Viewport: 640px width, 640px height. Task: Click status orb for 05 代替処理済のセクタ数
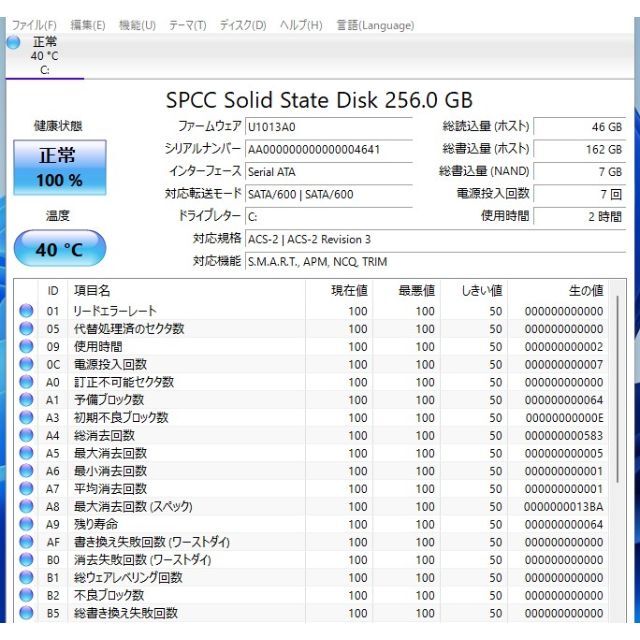pos(26,329)
